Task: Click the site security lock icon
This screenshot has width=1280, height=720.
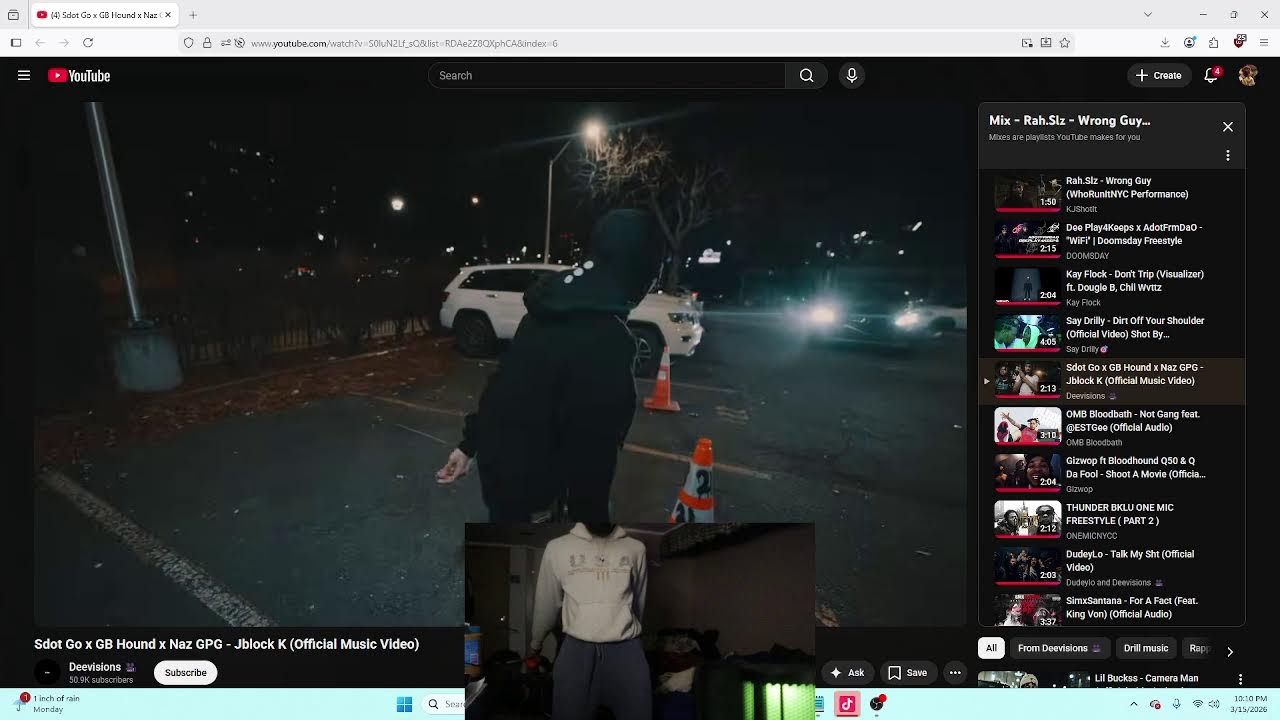Action: (207, 43)
